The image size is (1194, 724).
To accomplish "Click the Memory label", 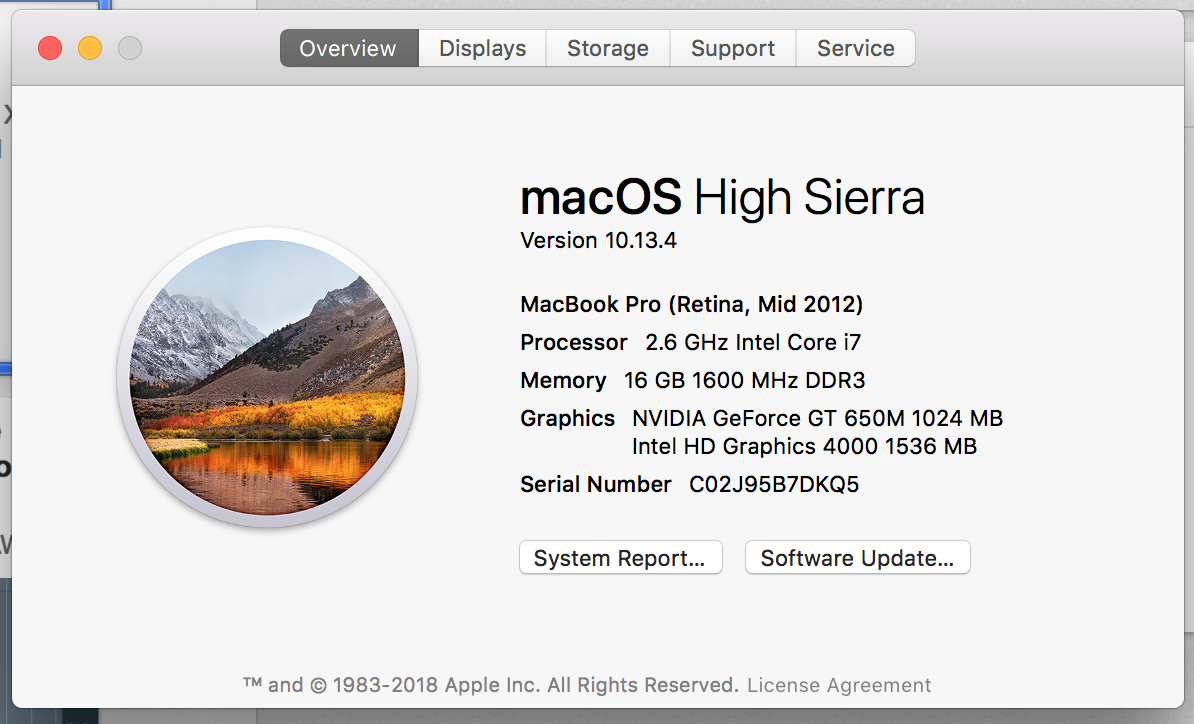I will coord(563,380).
